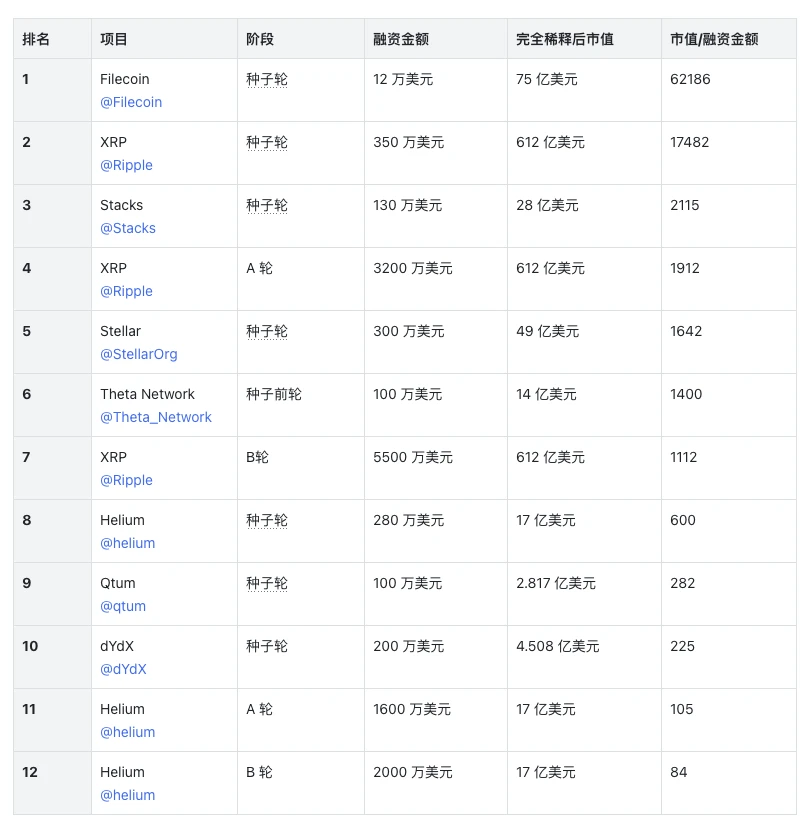The height and width of the screenshot is (832, 808).
Task: Open the @Stacks handle link
Action: click(128, 228)
